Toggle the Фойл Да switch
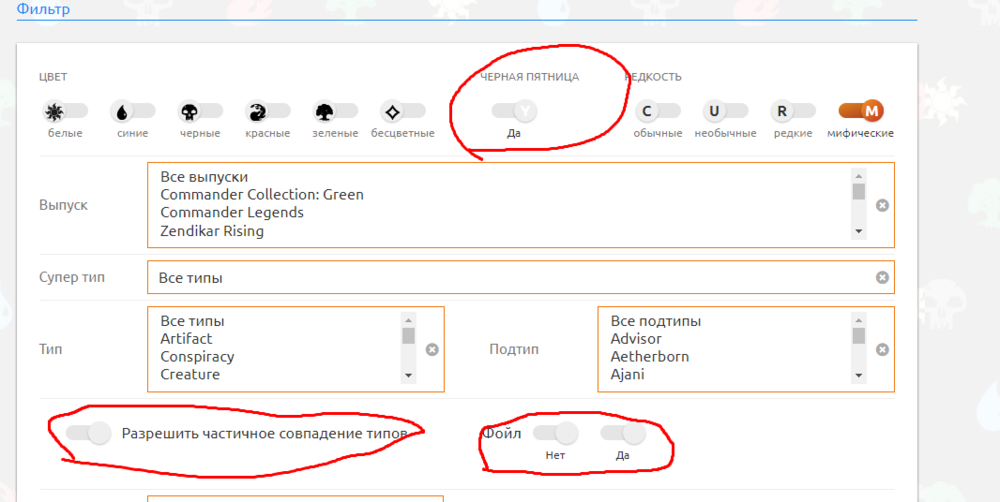 623,433
